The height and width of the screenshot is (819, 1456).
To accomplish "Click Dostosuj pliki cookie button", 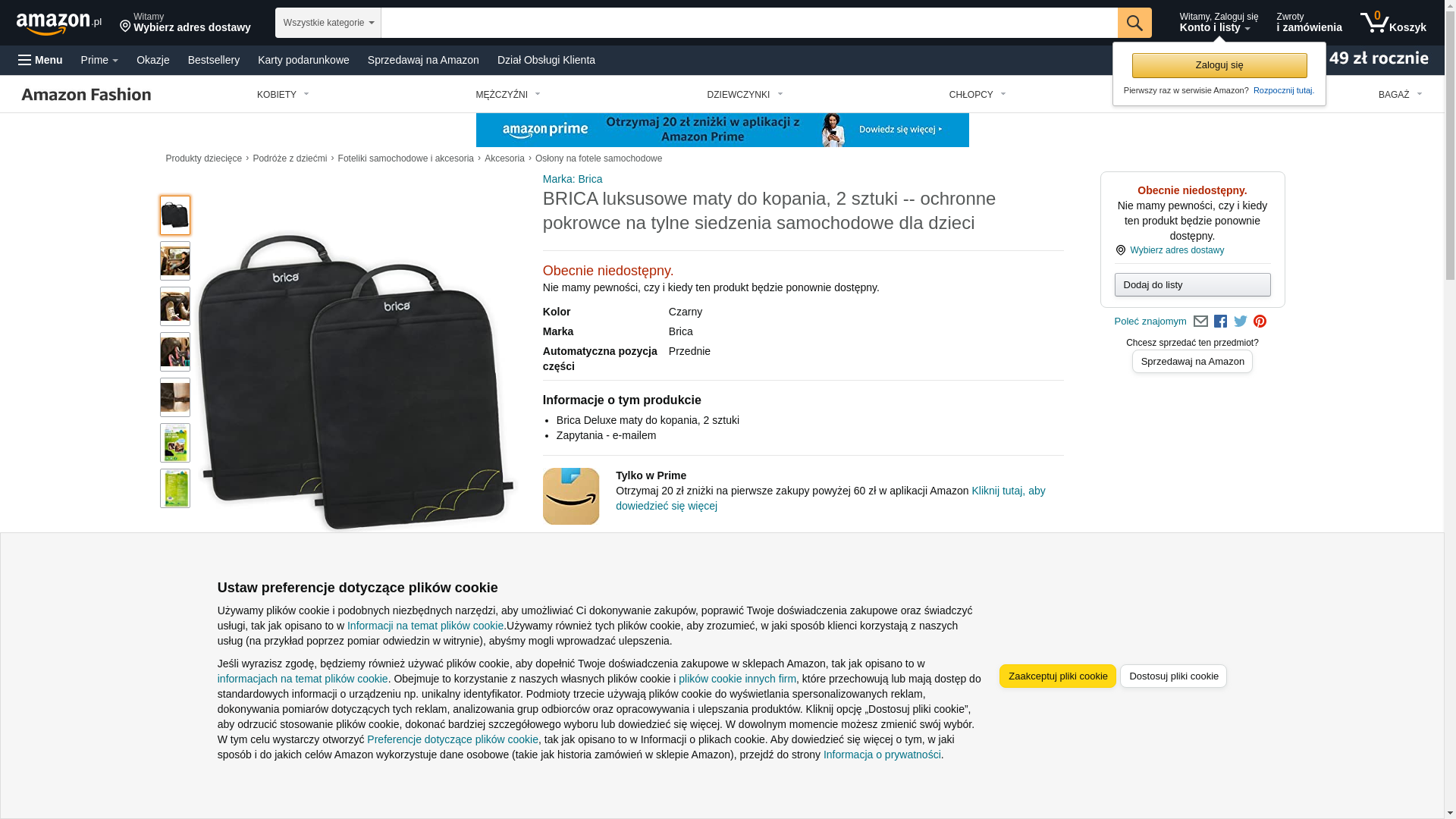I will pyautogui.click(x=1173, y=676).
